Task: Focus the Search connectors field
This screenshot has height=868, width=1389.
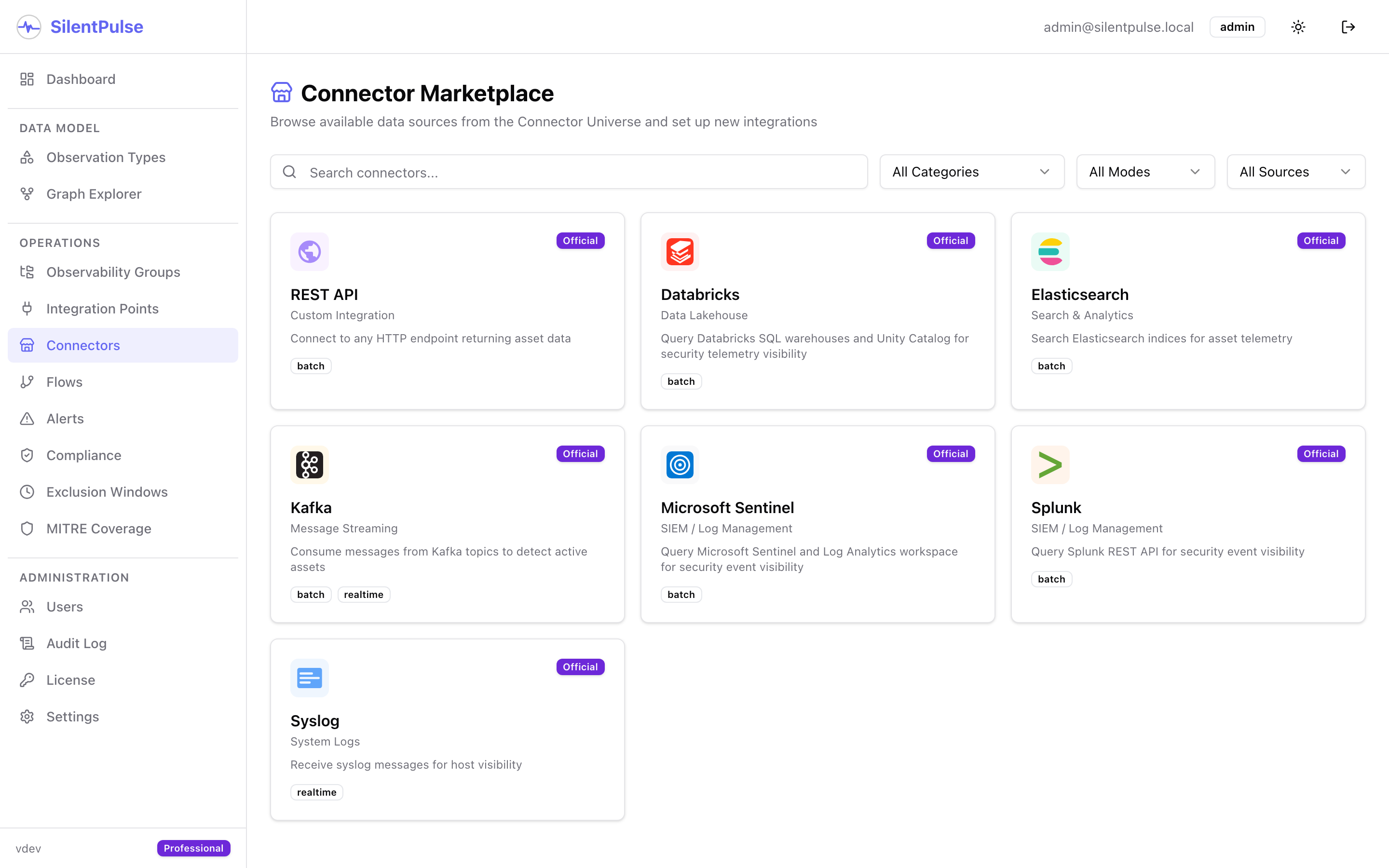Action: tap(569, 172)
